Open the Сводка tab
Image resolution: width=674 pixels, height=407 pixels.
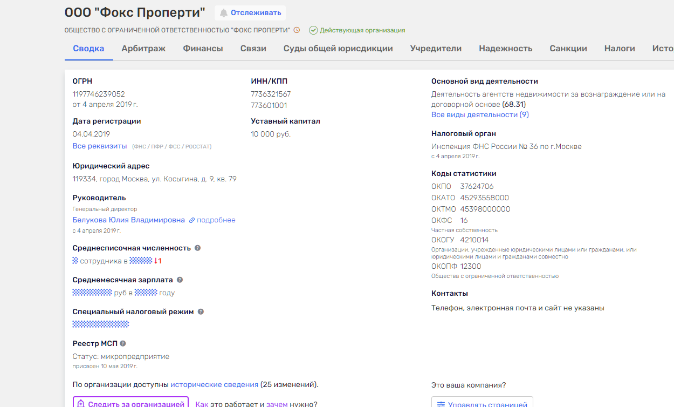pyautogui.click(x=89, y=48)
